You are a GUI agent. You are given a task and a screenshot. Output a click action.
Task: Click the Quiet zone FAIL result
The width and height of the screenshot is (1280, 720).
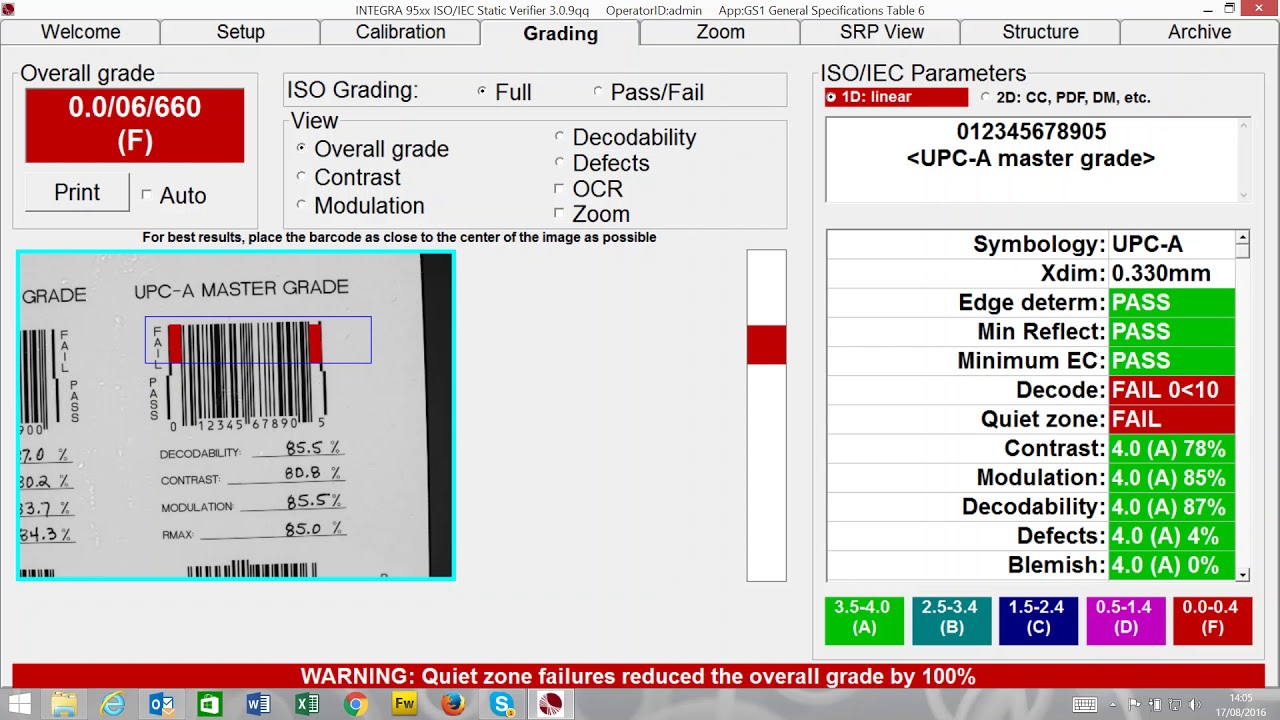click(1172, 419)
